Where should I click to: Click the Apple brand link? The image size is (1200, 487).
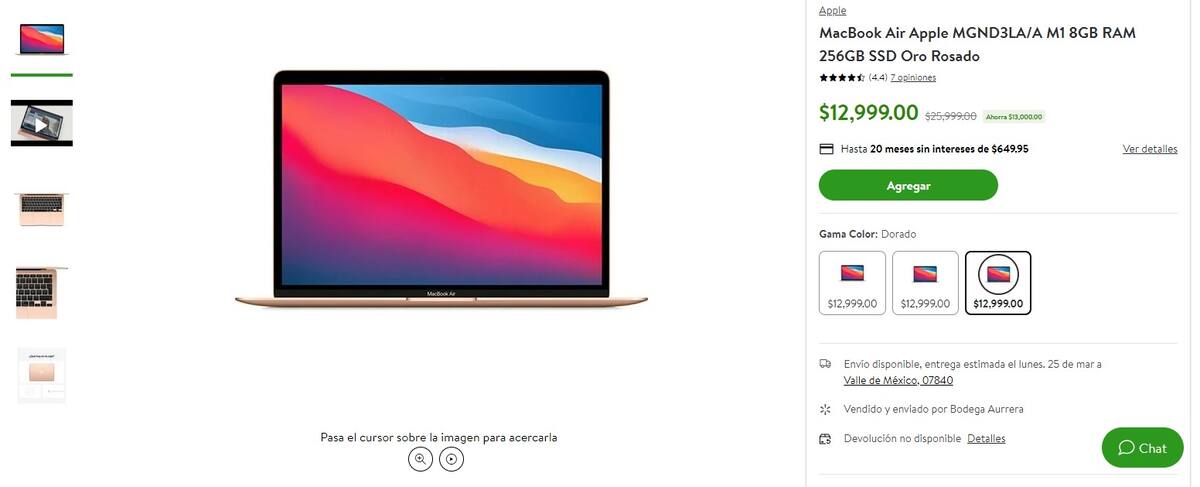point(832,10)
